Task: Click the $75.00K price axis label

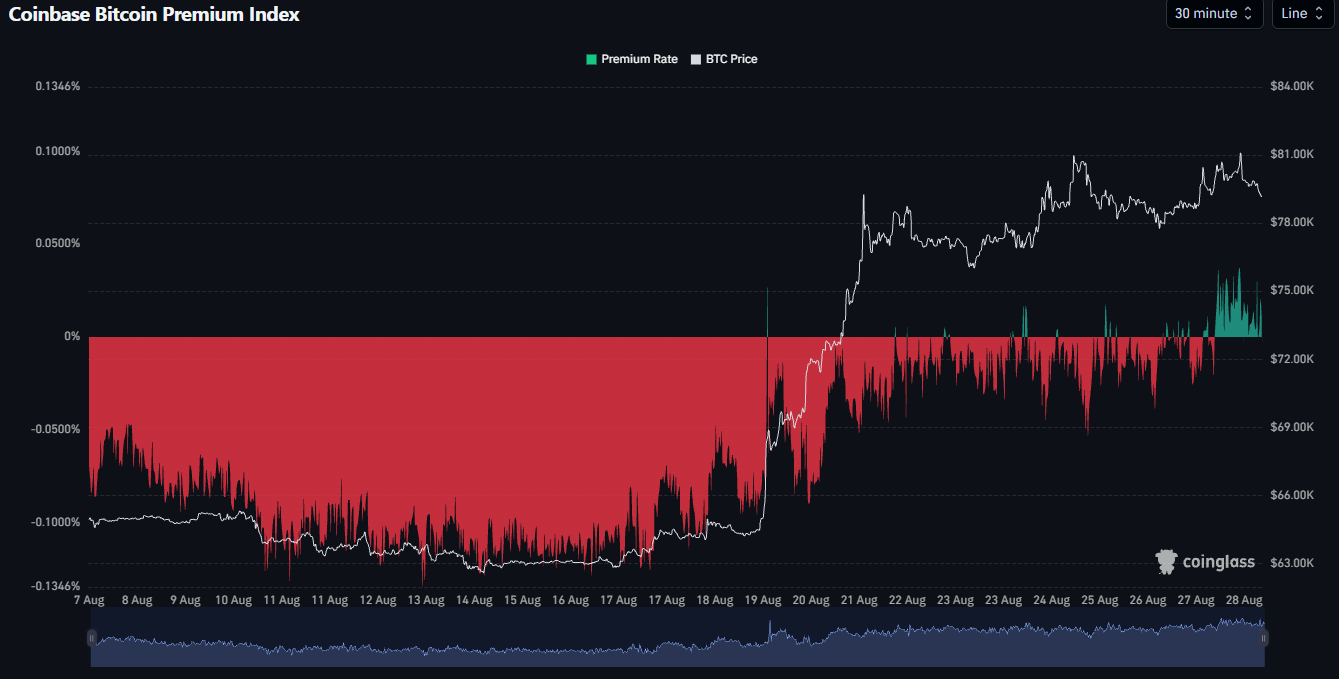Action: tap(1290, 290)
